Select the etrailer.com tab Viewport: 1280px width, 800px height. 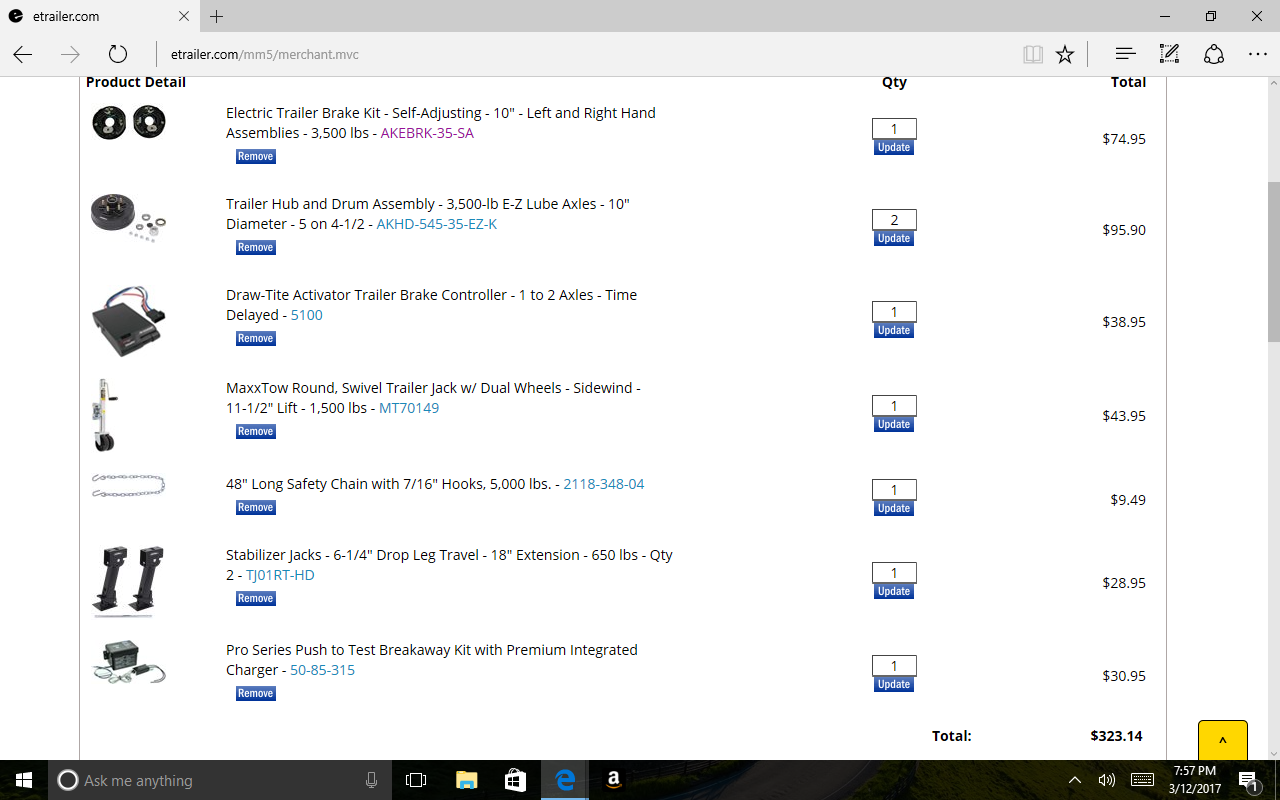tap(100, 16)
